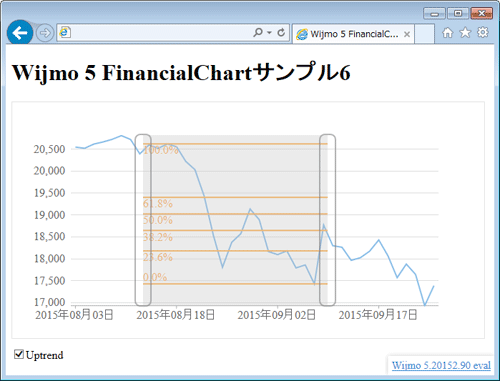Click the 0.0% Fibonacci level label
The width and height of the screenshot is (500, 381).
point(155,277)
